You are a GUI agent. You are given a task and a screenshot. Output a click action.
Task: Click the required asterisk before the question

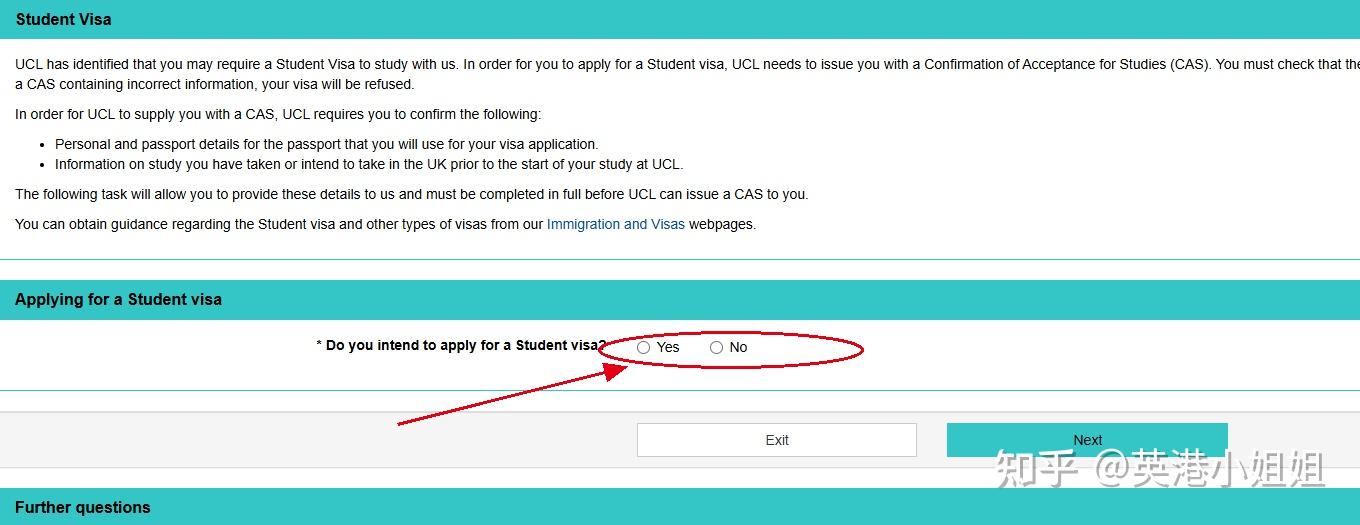[319, 345]
